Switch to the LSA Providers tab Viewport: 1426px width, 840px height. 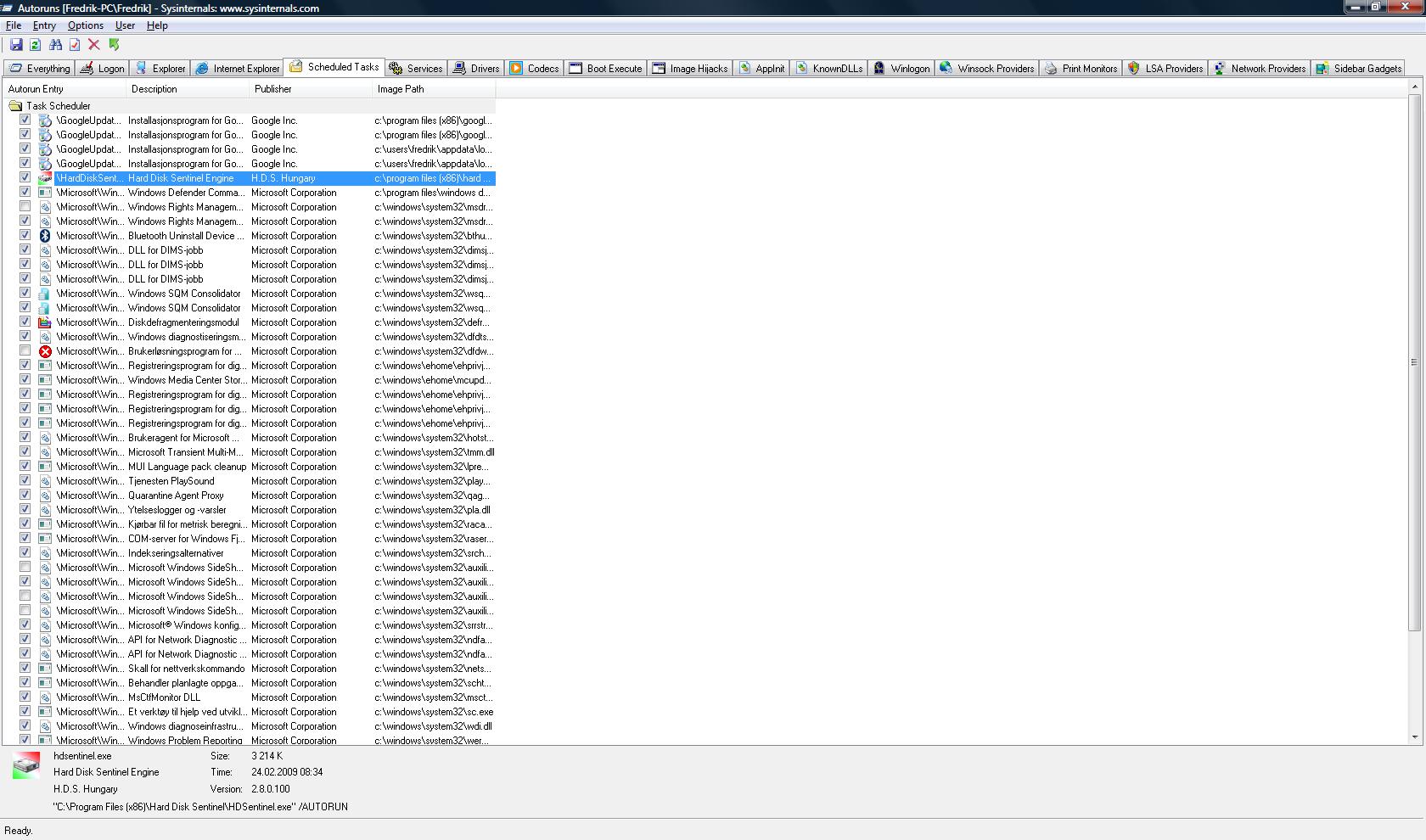point(1165,69)
